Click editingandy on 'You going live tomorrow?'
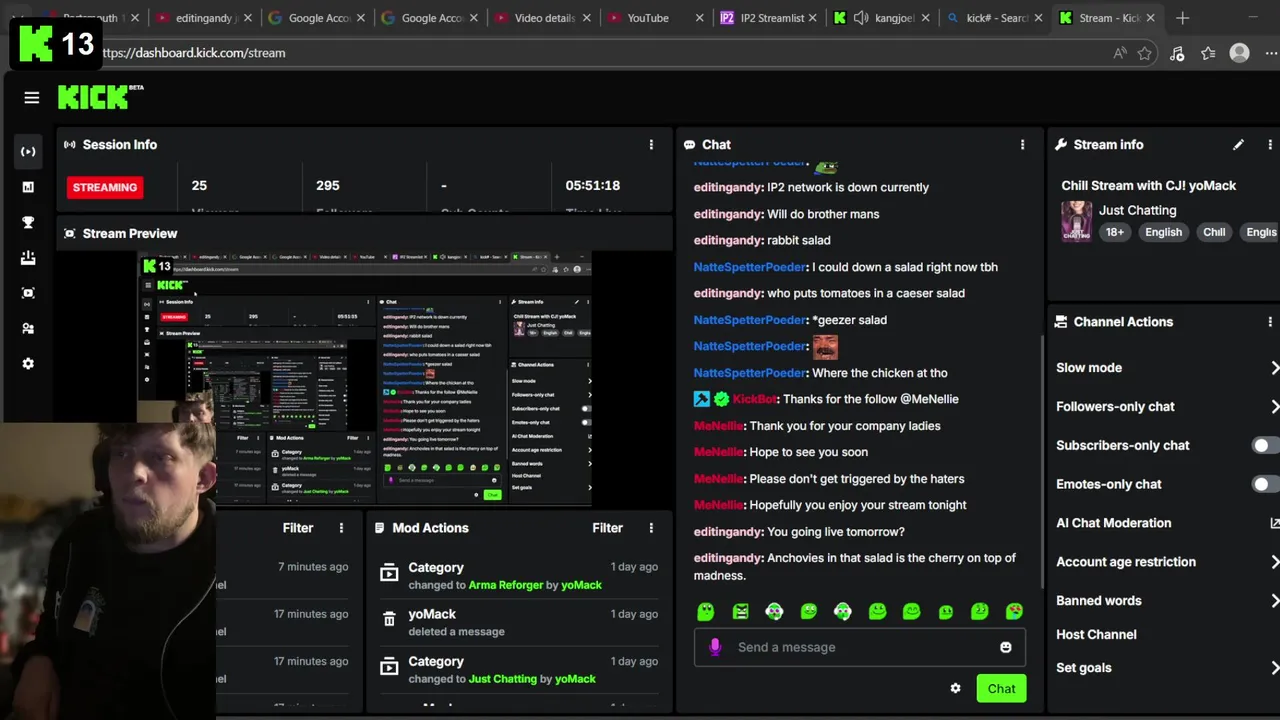Viewport: 1280px width, 720px height. pos(728,532)
